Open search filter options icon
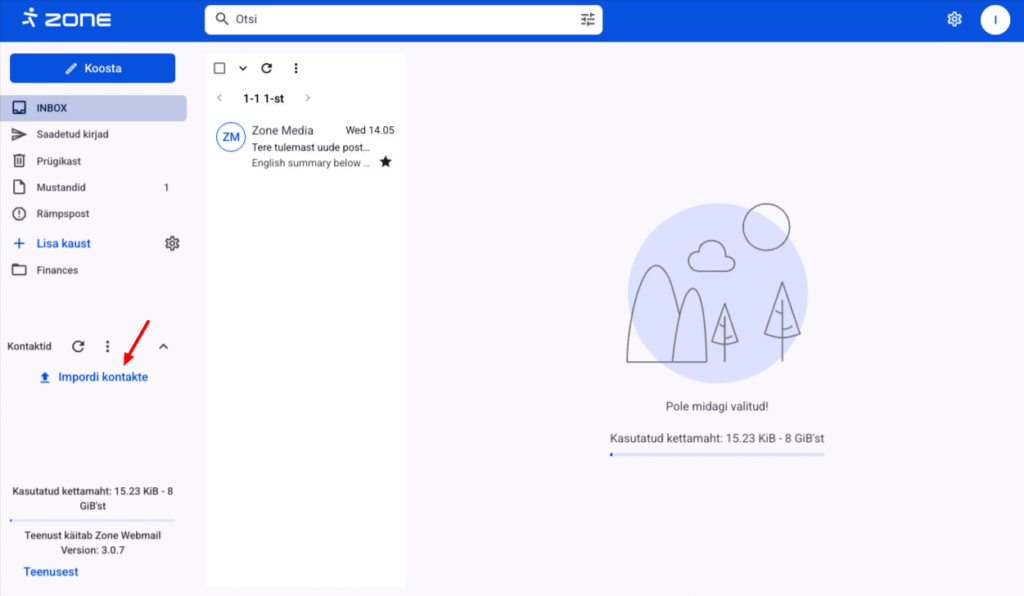The width and height of the screenshot is (1024, 596). (587, 19)
